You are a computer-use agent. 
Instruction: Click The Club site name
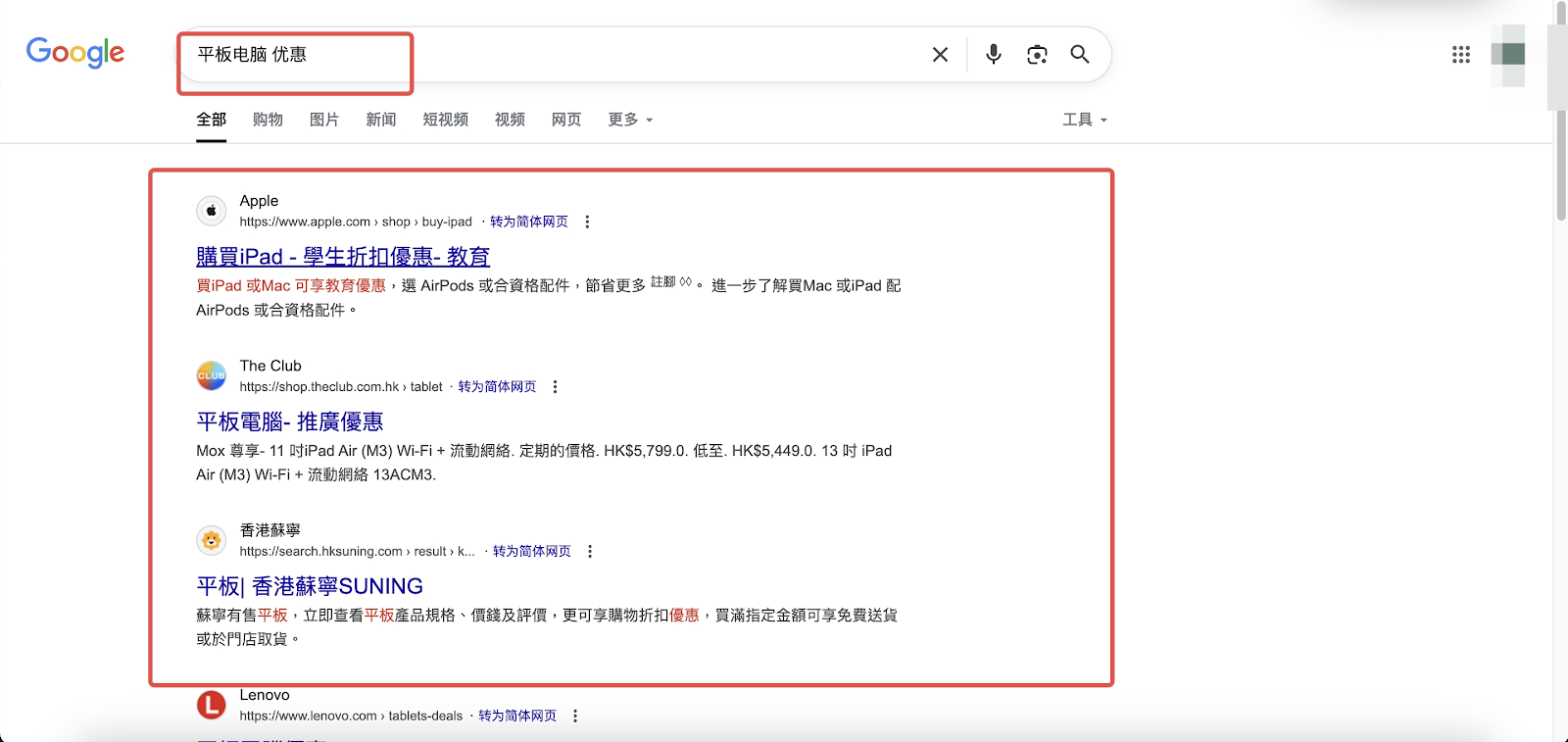pyautogui.click(x=270, y=366)
